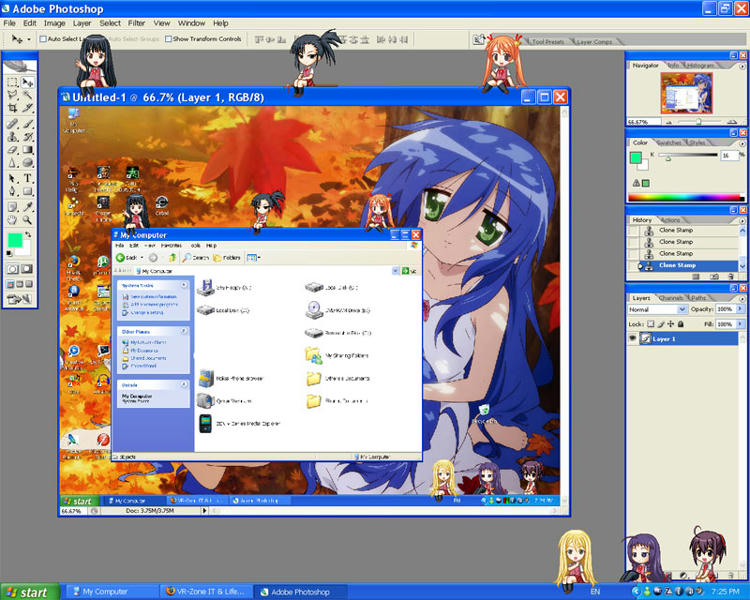The width and height of the screenshot is (750, 600).
Task: Toggle Auto Select Layer checkbox
Action: pos(43,39)
